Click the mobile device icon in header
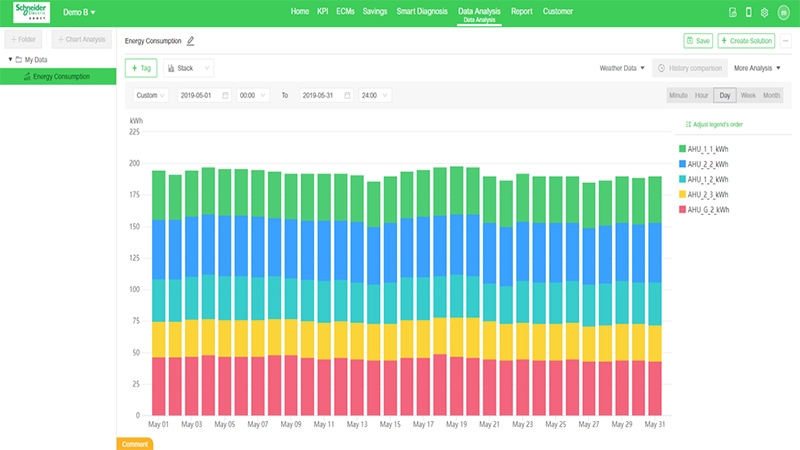 [748, 12]
